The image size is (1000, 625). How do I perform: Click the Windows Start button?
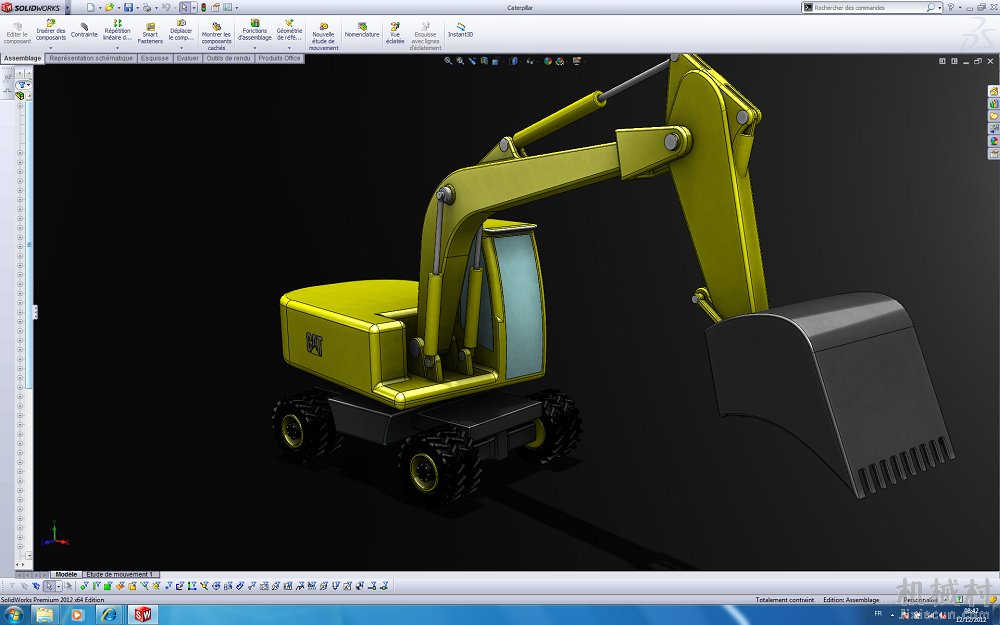tap(13, 615)
